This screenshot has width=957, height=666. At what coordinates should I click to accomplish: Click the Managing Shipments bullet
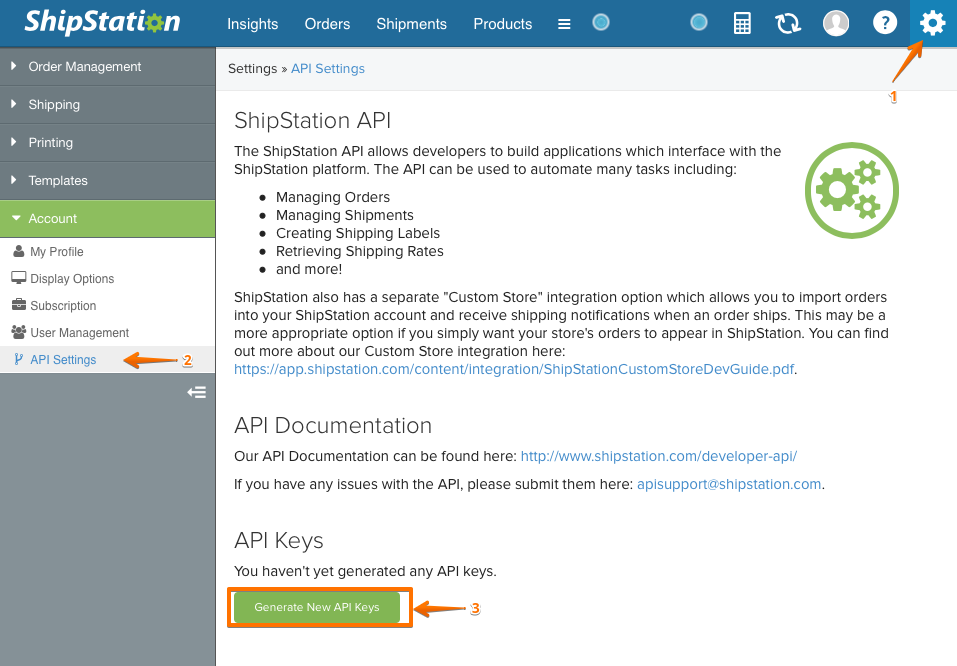pyautogui.click(x=344, y=215)
